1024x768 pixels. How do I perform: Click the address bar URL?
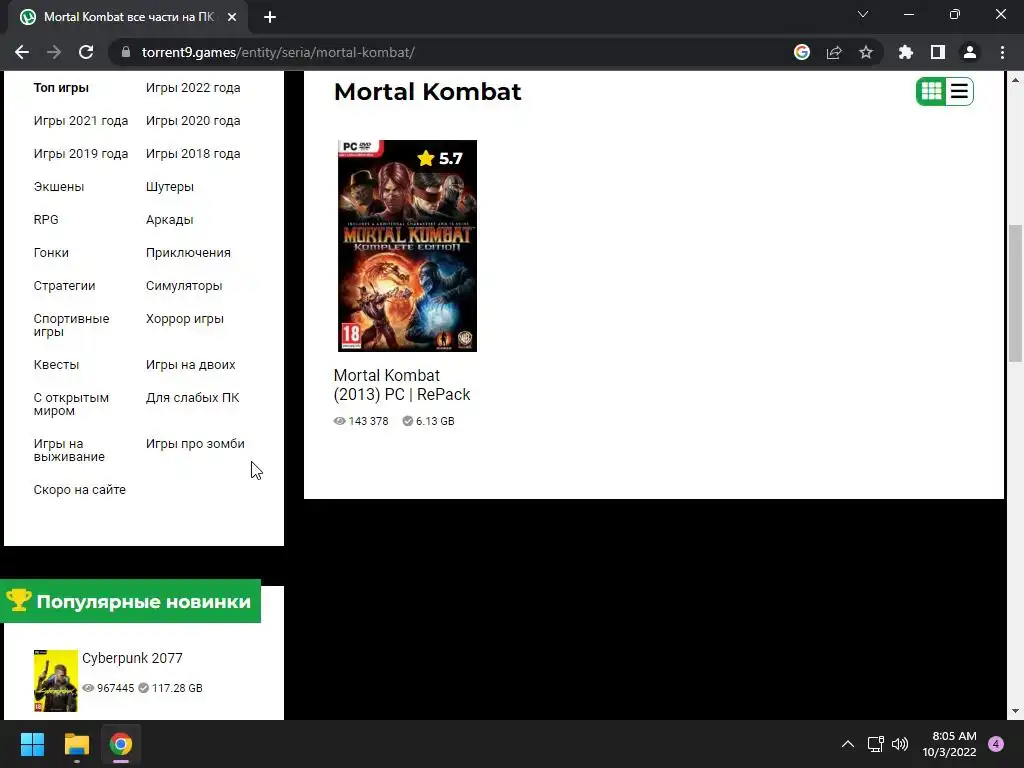click(x=278, y=52)
